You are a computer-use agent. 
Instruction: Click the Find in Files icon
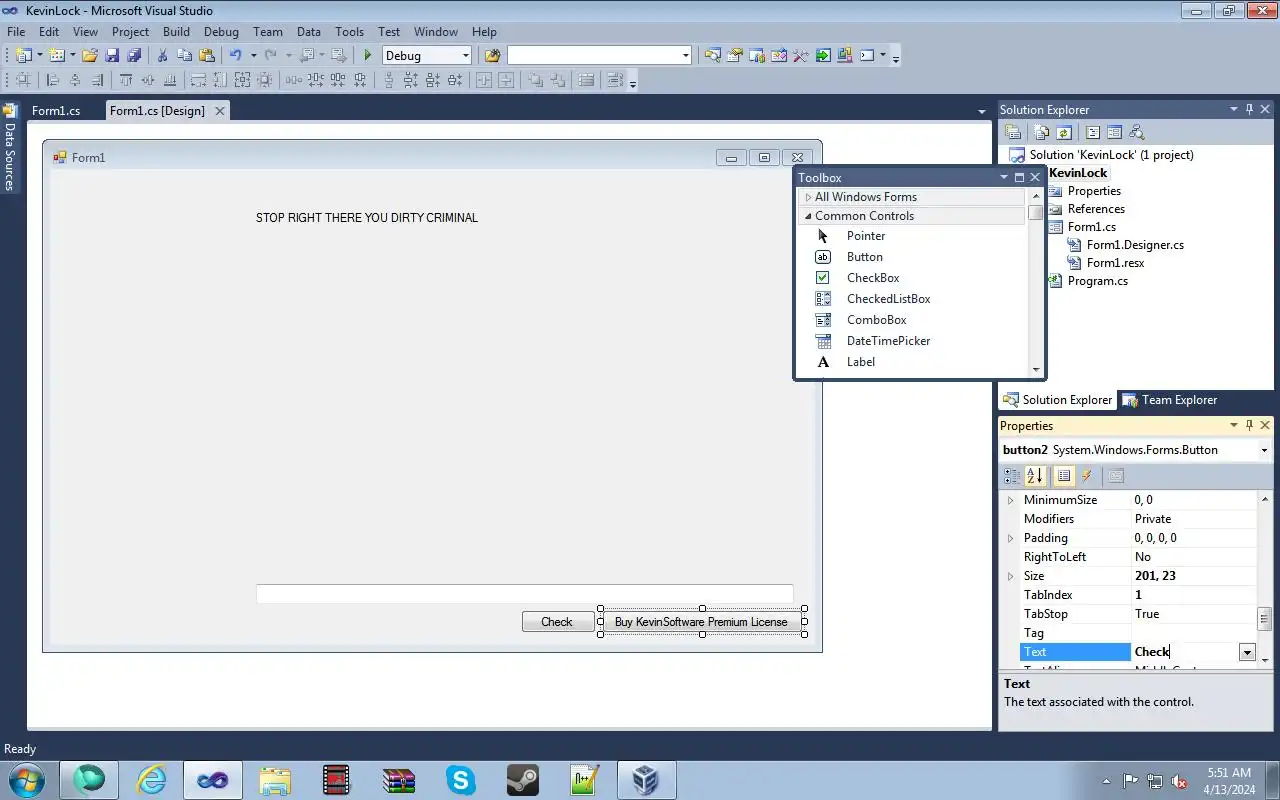coord(492,55)
